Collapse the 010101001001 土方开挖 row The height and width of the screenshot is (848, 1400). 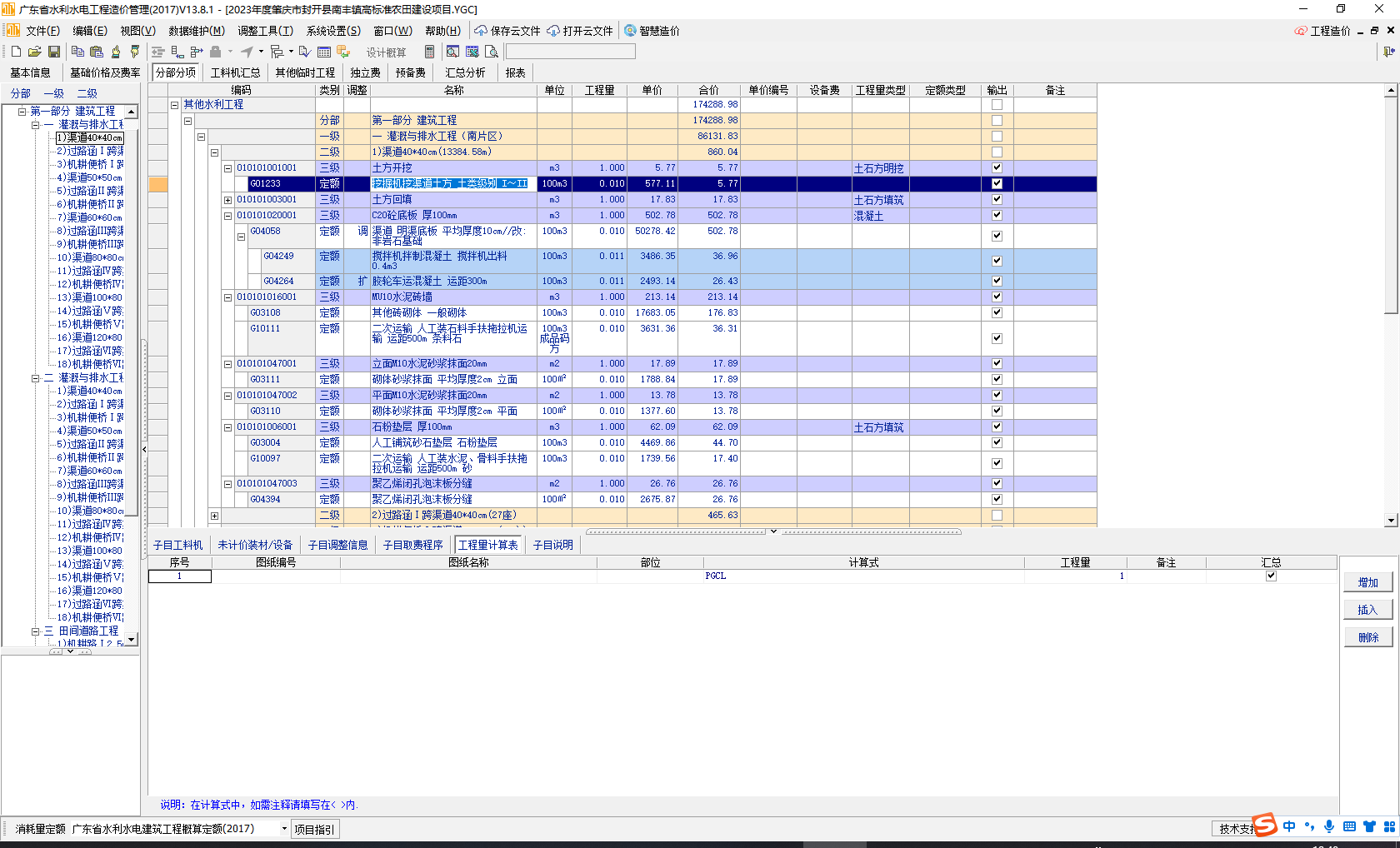coord(227,168)
